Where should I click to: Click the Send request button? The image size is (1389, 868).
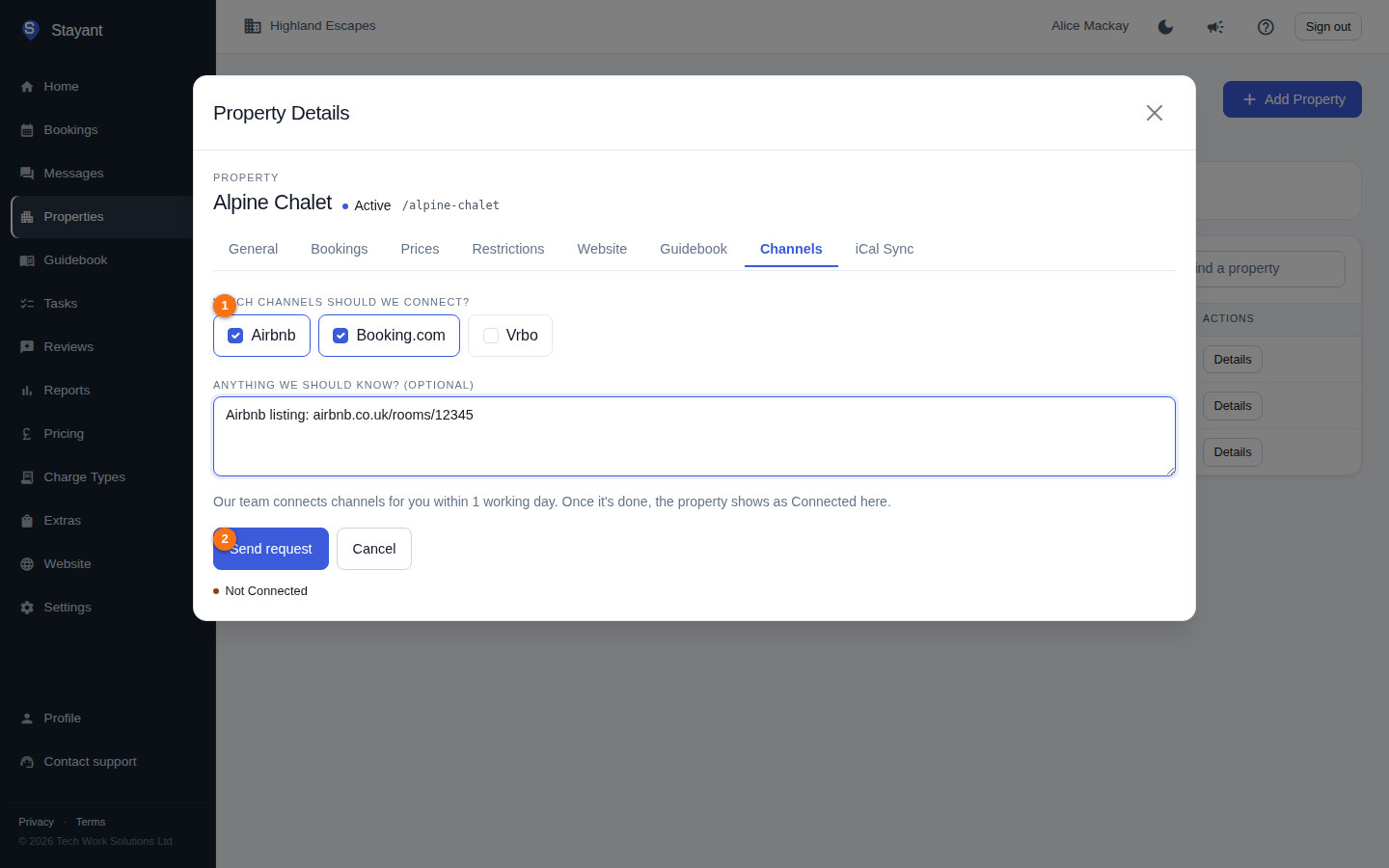[271, 549]
